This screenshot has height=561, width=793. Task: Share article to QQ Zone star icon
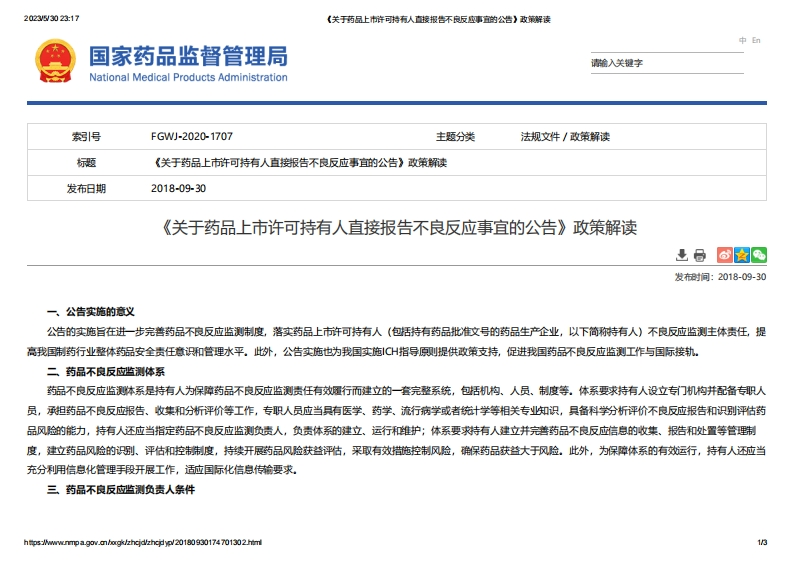point(742,255)
